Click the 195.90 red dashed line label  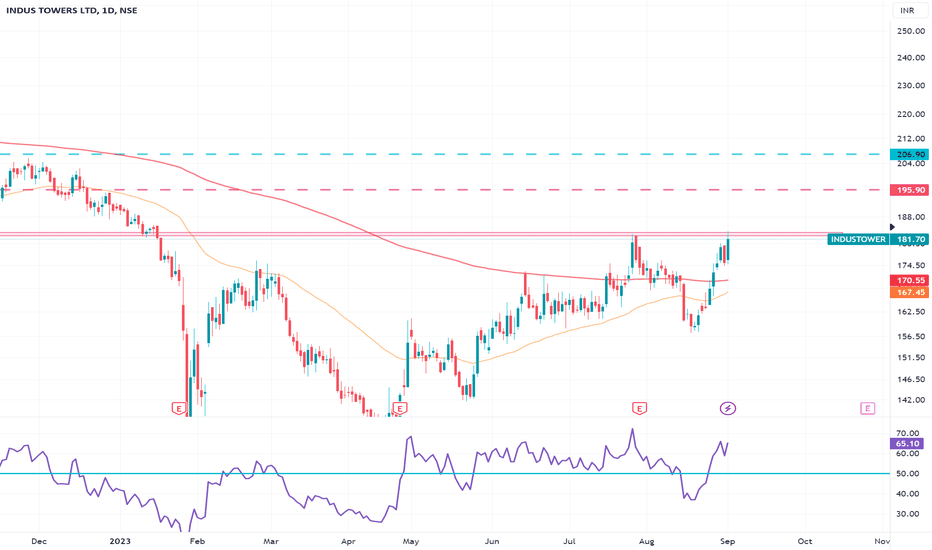click(x=911, y=190)
